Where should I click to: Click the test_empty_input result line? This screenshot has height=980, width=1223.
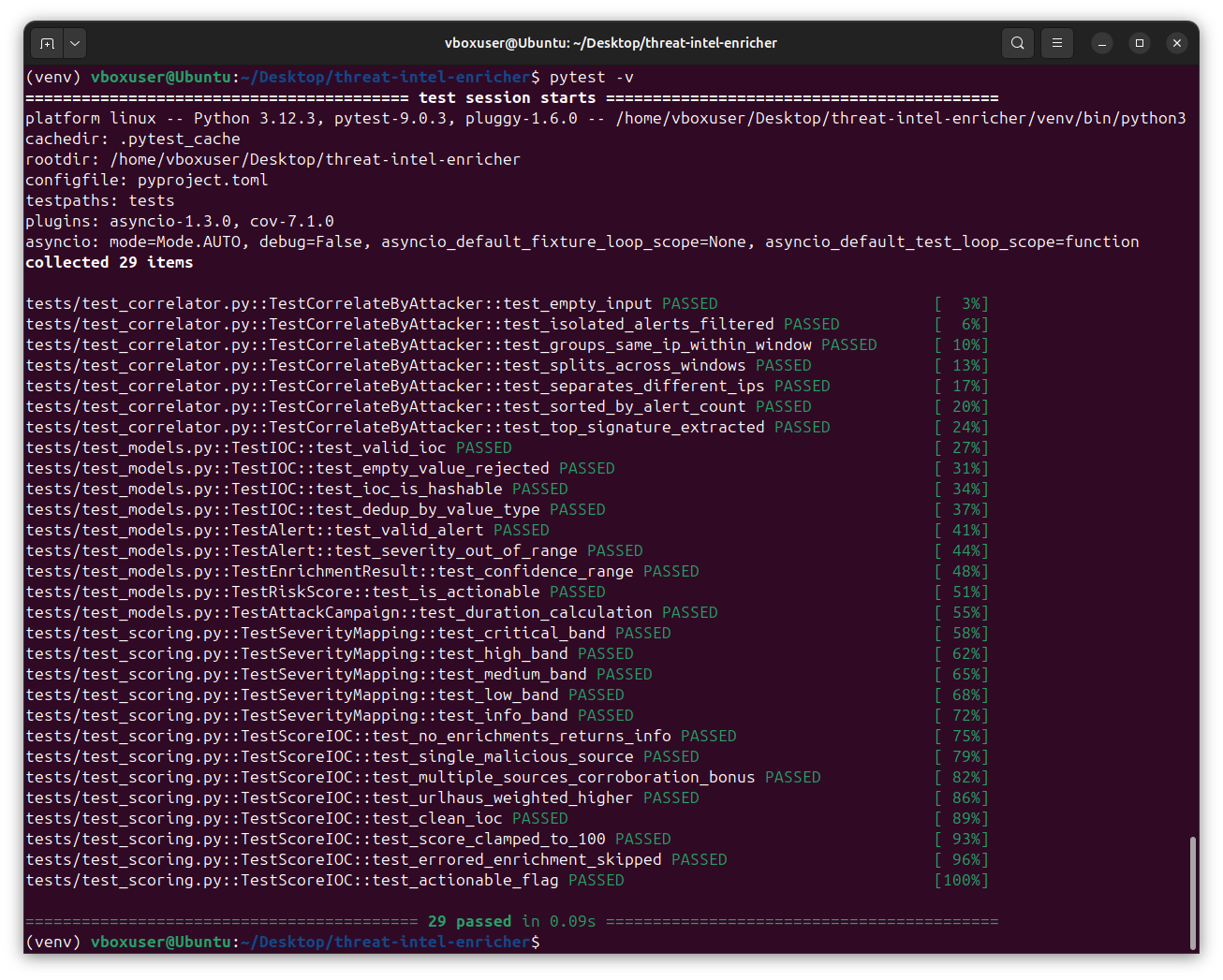(x=507, y=303)
